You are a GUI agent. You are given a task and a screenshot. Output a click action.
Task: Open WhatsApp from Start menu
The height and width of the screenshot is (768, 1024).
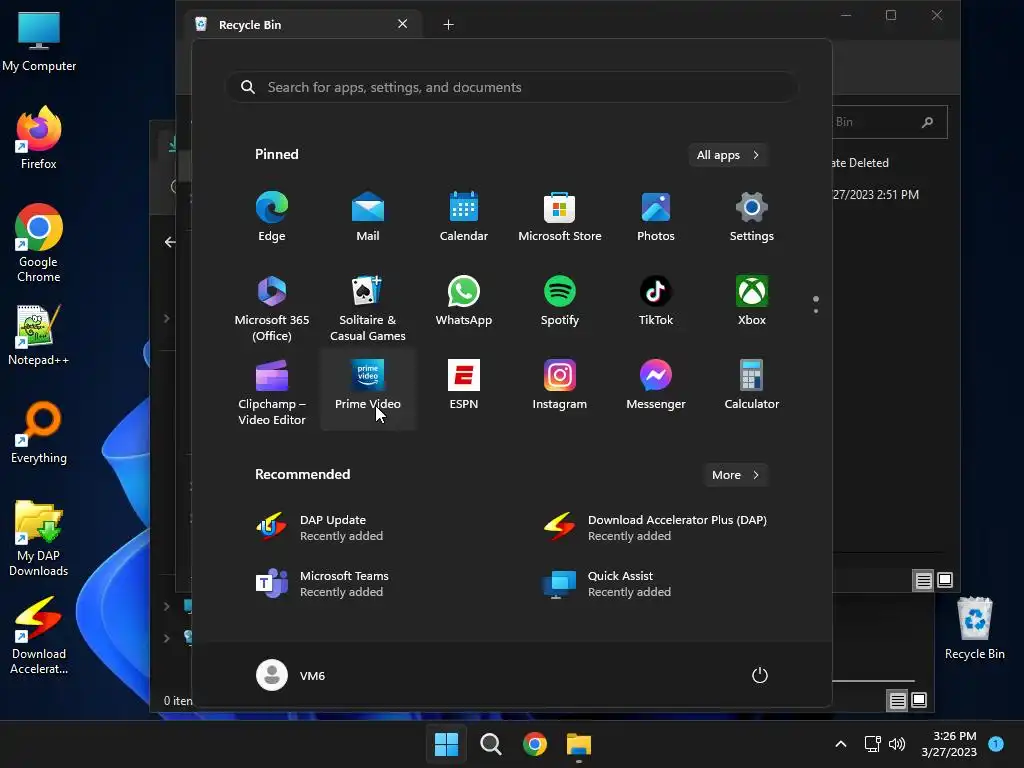click(464, 301)
